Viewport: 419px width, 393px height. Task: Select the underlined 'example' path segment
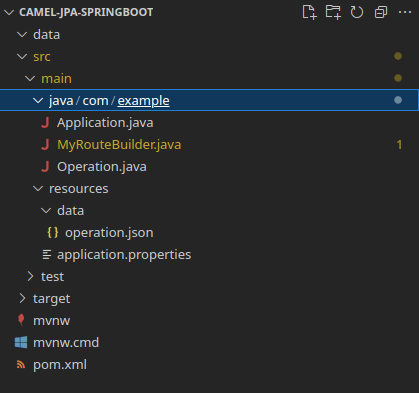point(144,101)
